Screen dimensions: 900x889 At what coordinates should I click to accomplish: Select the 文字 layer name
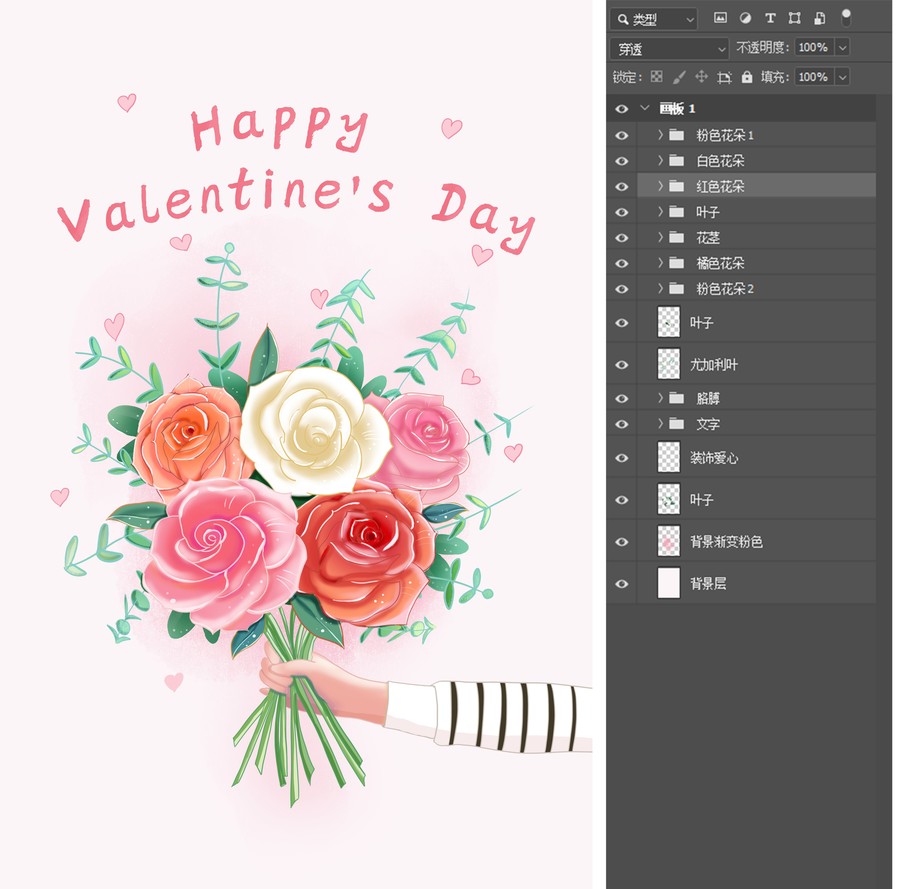(x=708, y=424)
